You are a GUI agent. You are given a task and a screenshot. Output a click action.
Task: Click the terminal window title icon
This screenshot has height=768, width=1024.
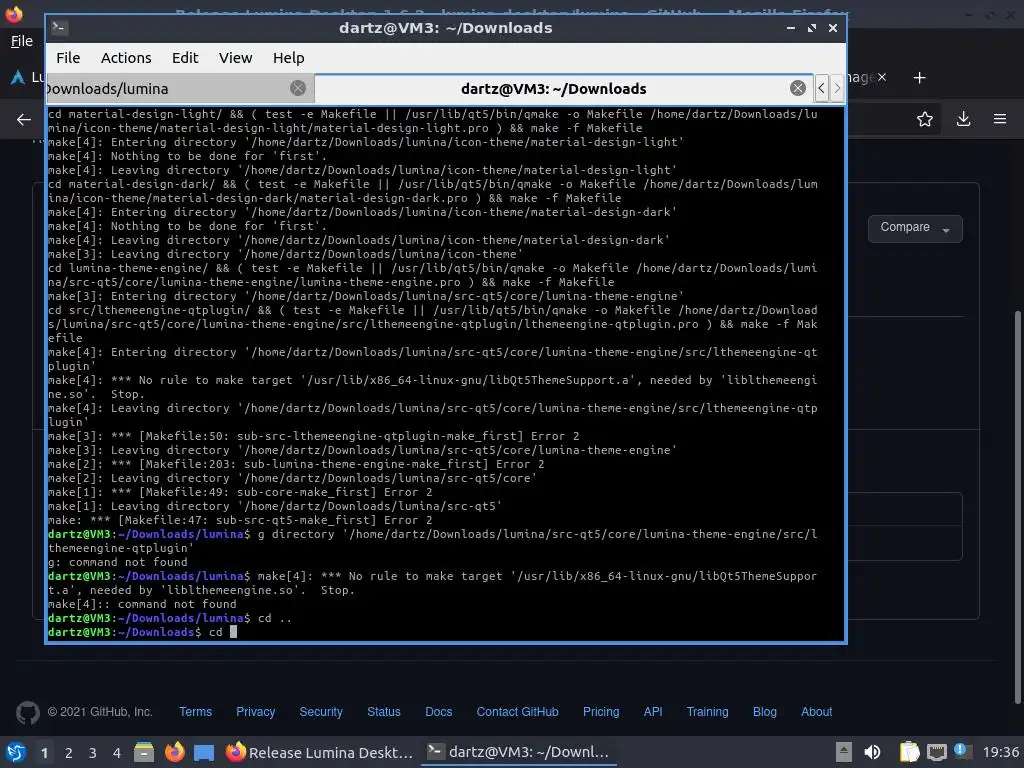coord(59,27)
